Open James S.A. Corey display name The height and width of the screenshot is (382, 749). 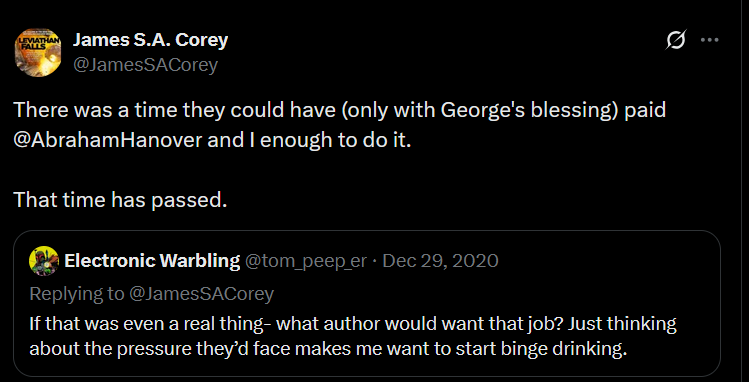tap(150, 40)
